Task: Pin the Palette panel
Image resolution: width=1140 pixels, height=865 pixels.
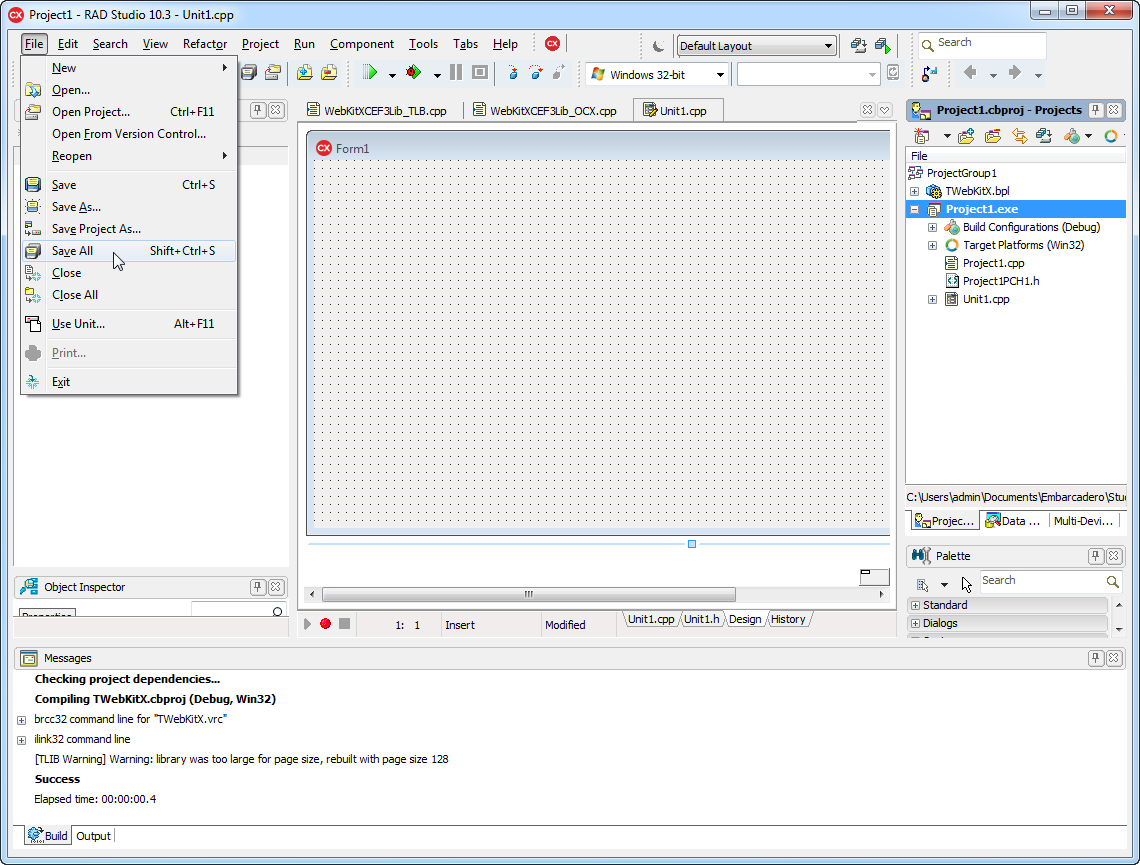Action: [x=1095, y=556]
